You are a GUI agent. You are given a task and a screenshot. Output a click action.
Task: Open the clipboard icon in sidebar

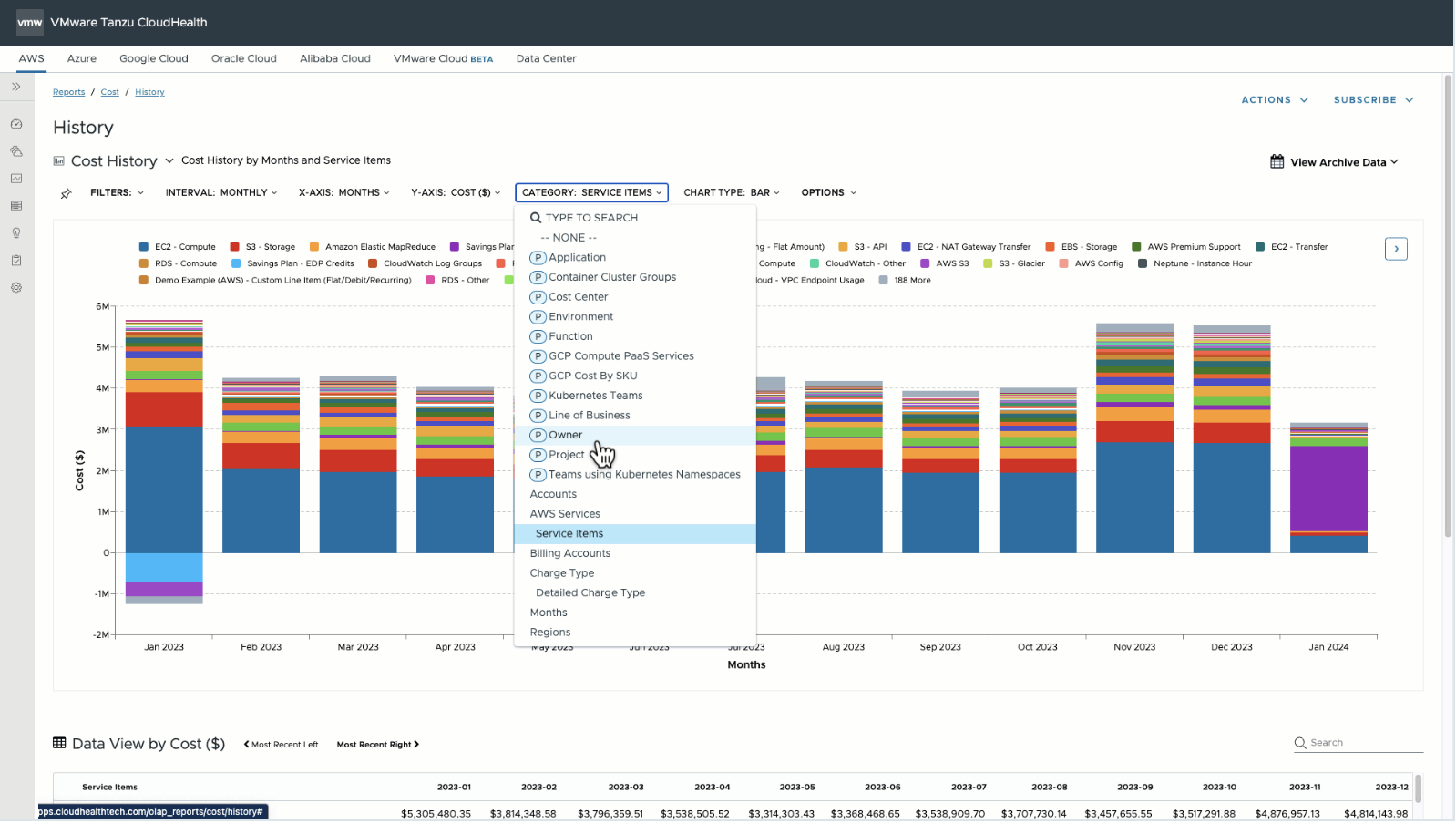pyautogui.click(x=16, y=261)
